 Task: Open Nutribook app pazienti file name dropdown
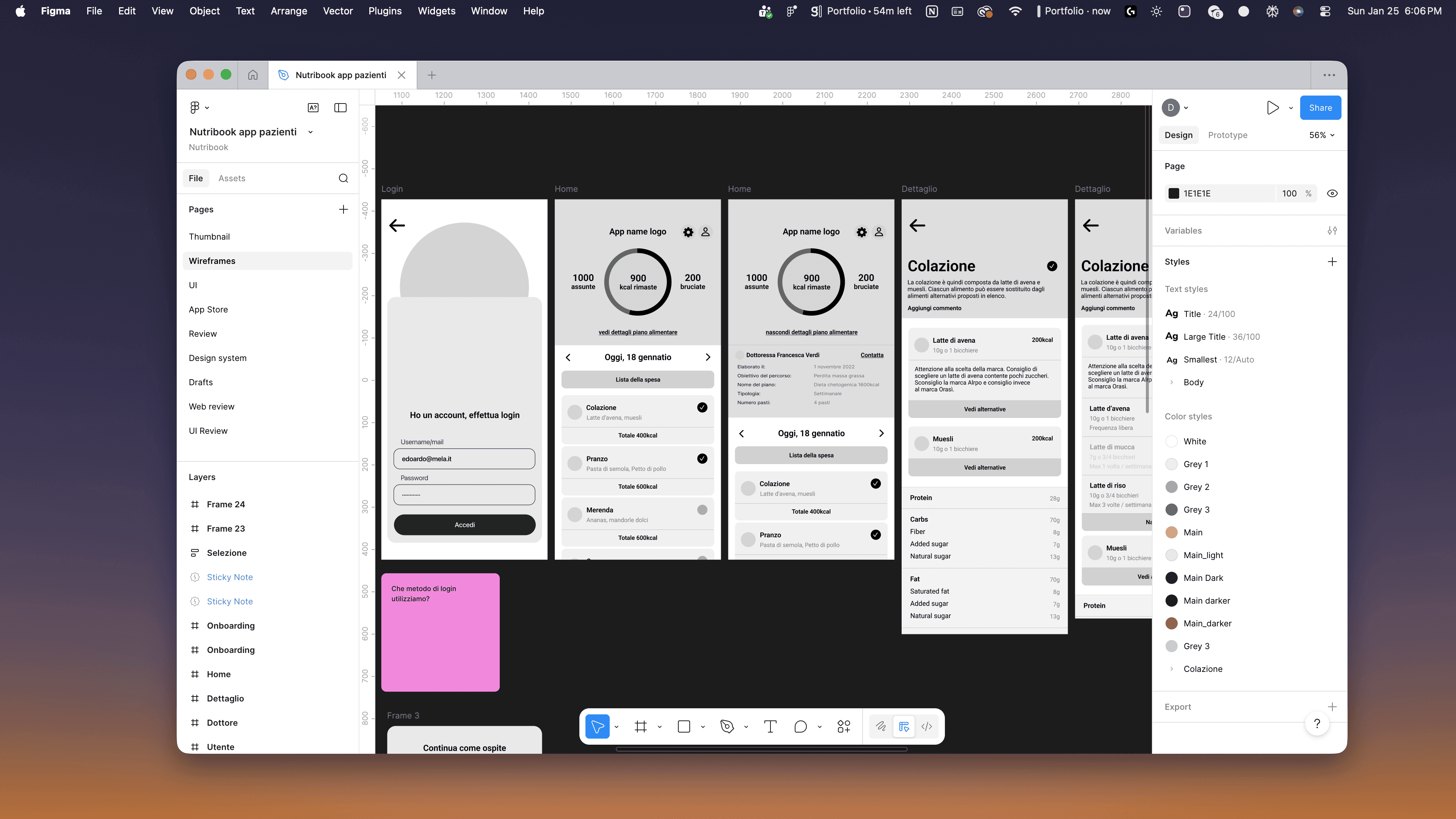pos(310,132)
